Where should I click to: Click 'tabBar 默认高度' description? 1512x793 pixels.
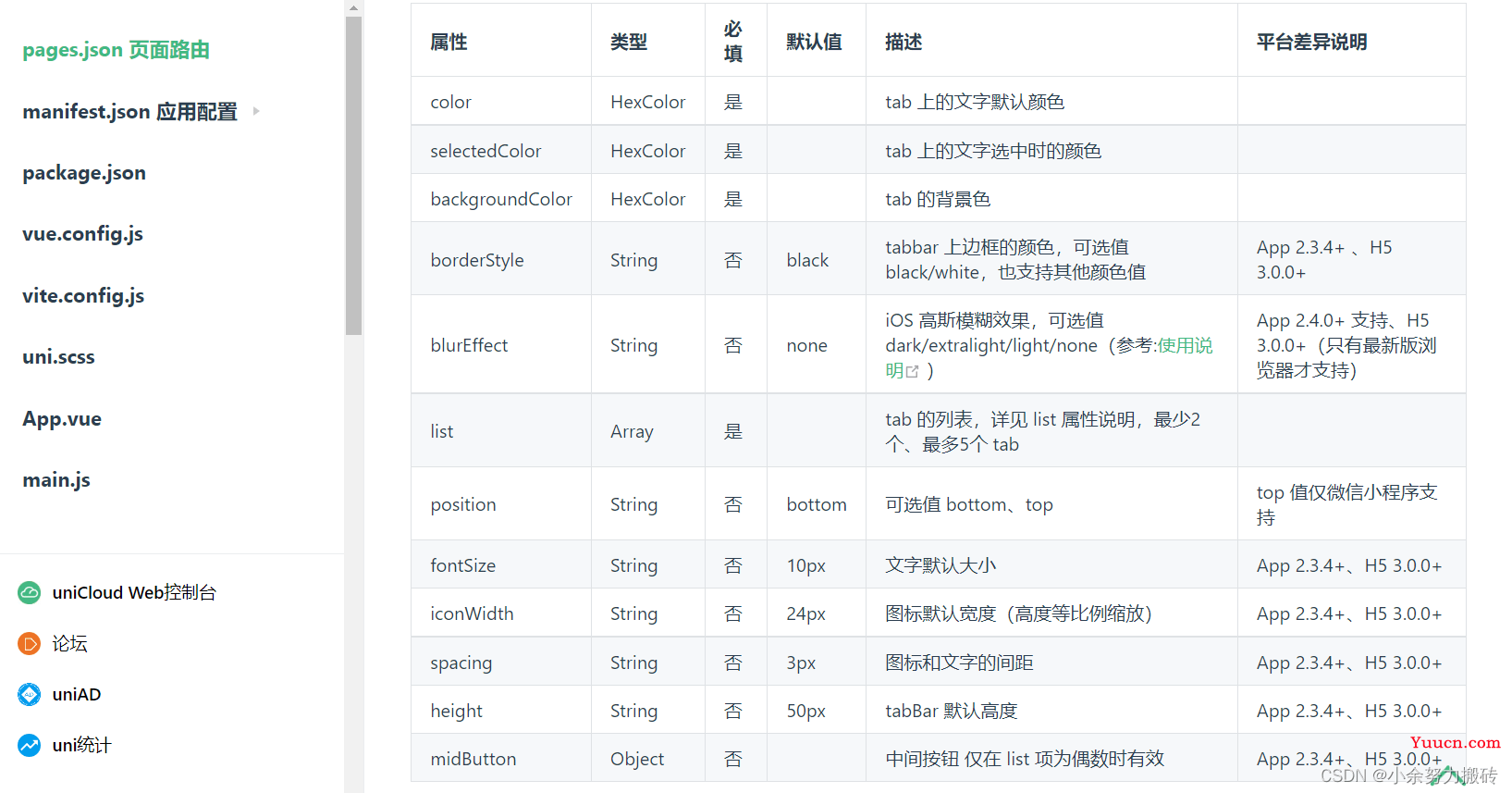(952, 711)
